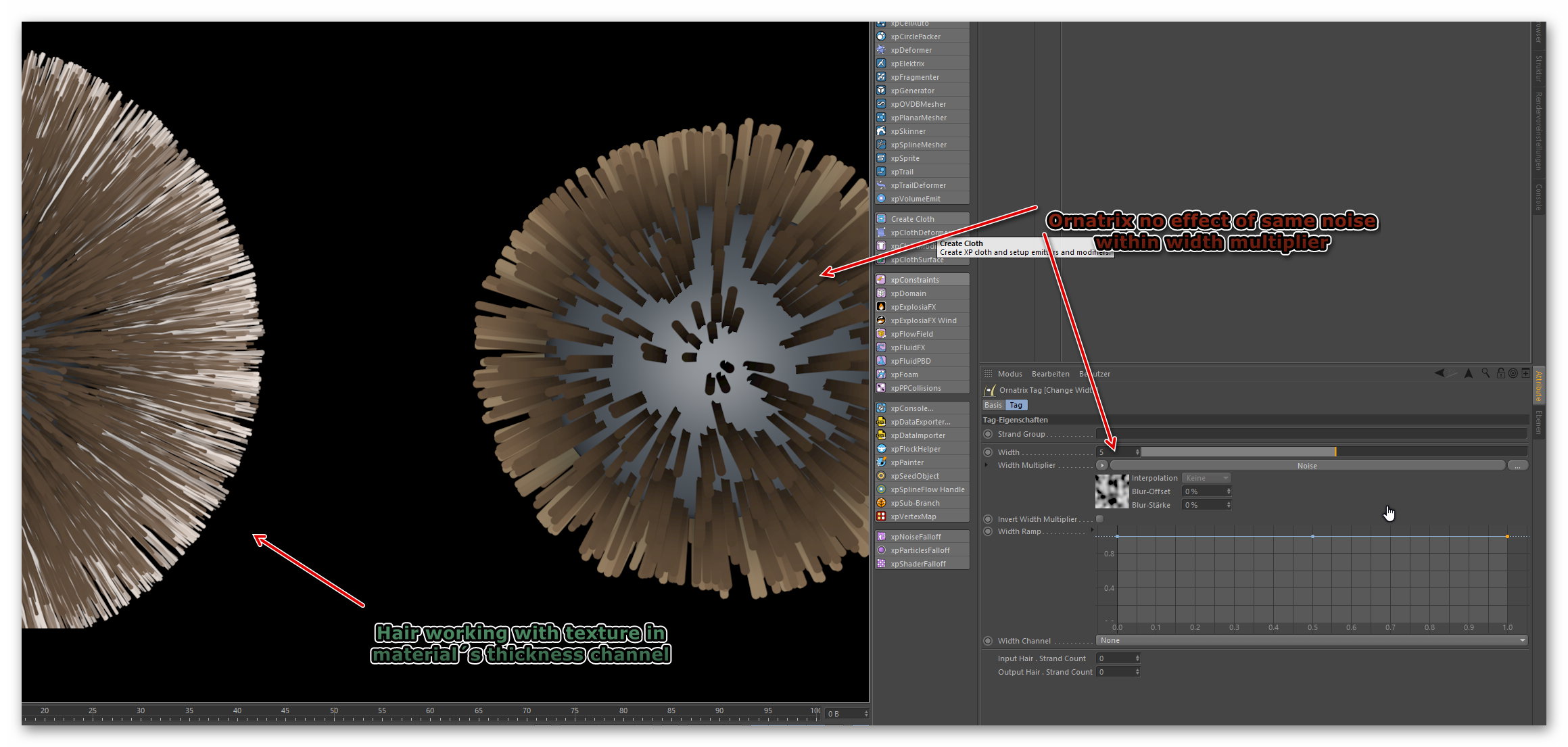Toggle the Width animation keyframe dot

[988, 452]
